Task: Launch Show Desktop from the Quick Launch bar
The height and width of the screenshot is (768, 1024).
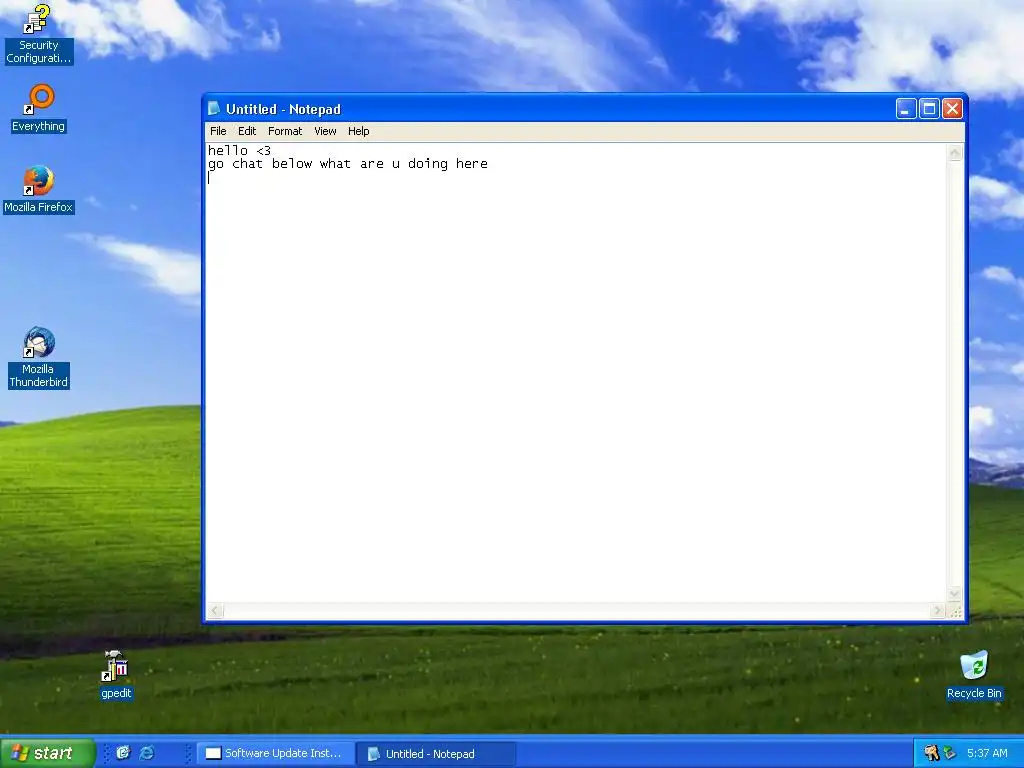Action: point(123,753)
